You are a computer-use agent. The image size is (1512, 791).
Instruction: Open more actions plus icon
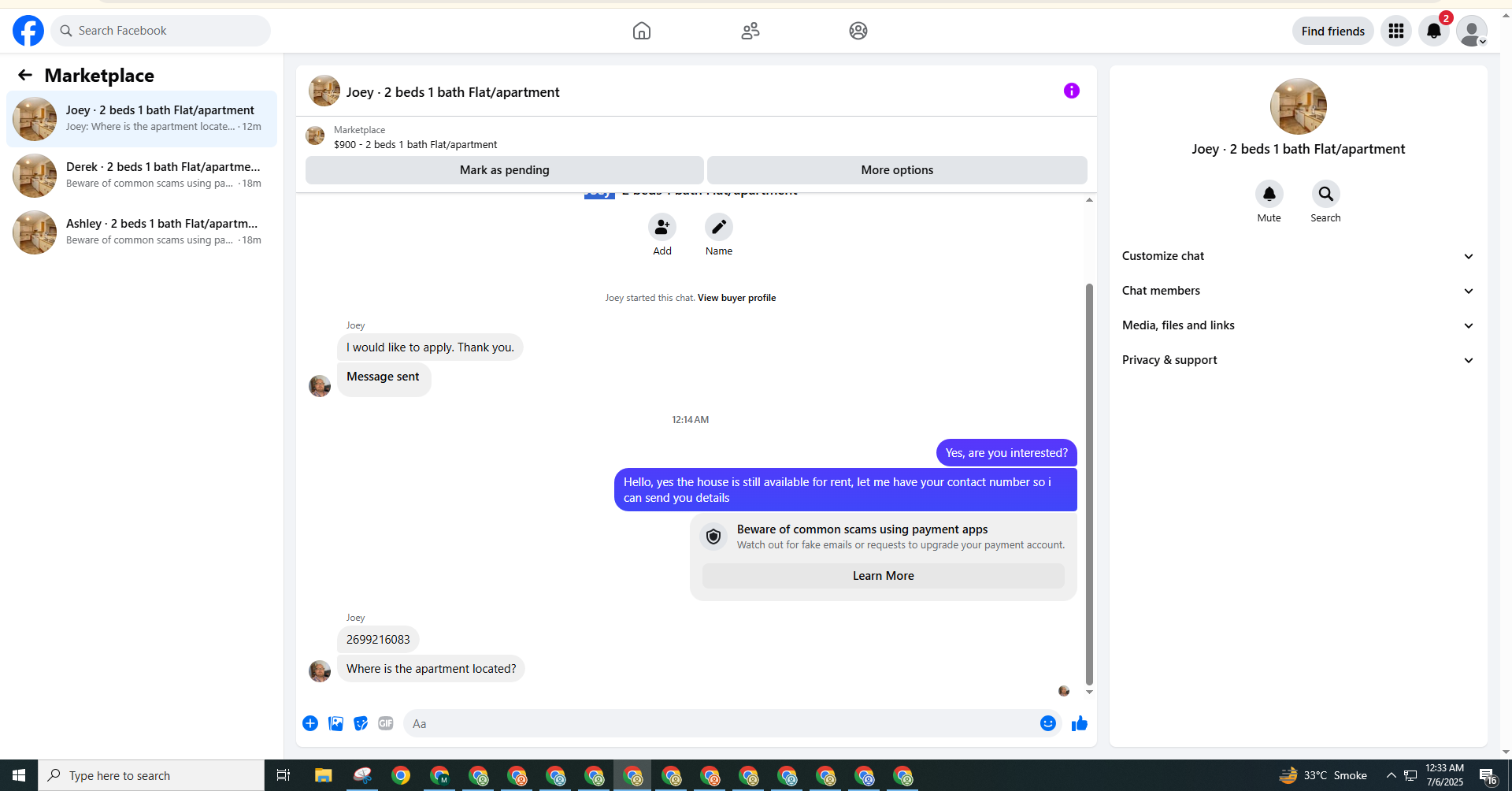pos(310,723)
